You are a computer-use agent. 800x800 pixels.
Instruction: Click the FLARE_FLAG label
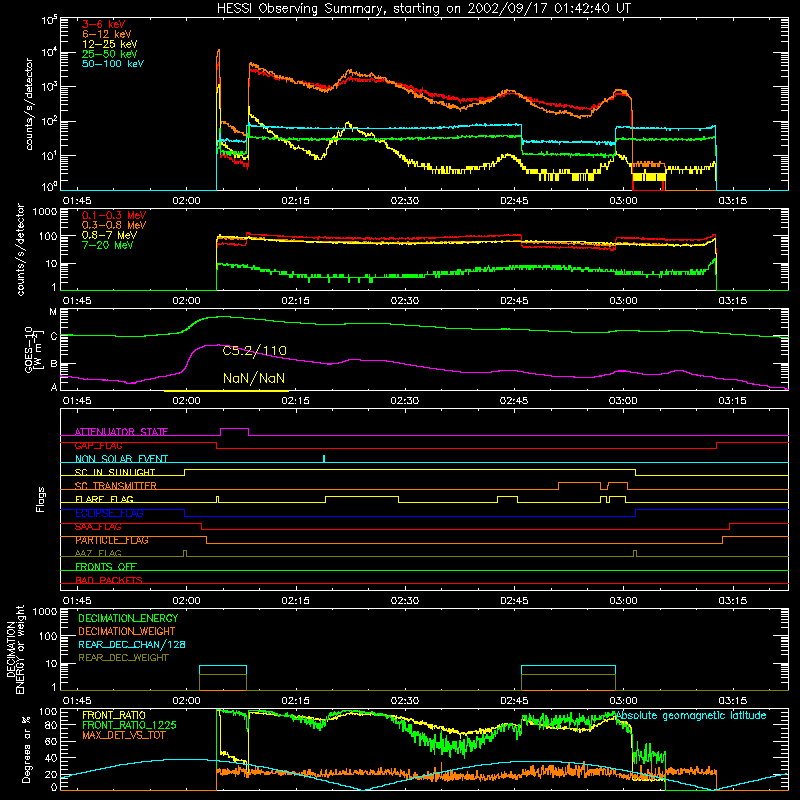(x=104, y=499)
